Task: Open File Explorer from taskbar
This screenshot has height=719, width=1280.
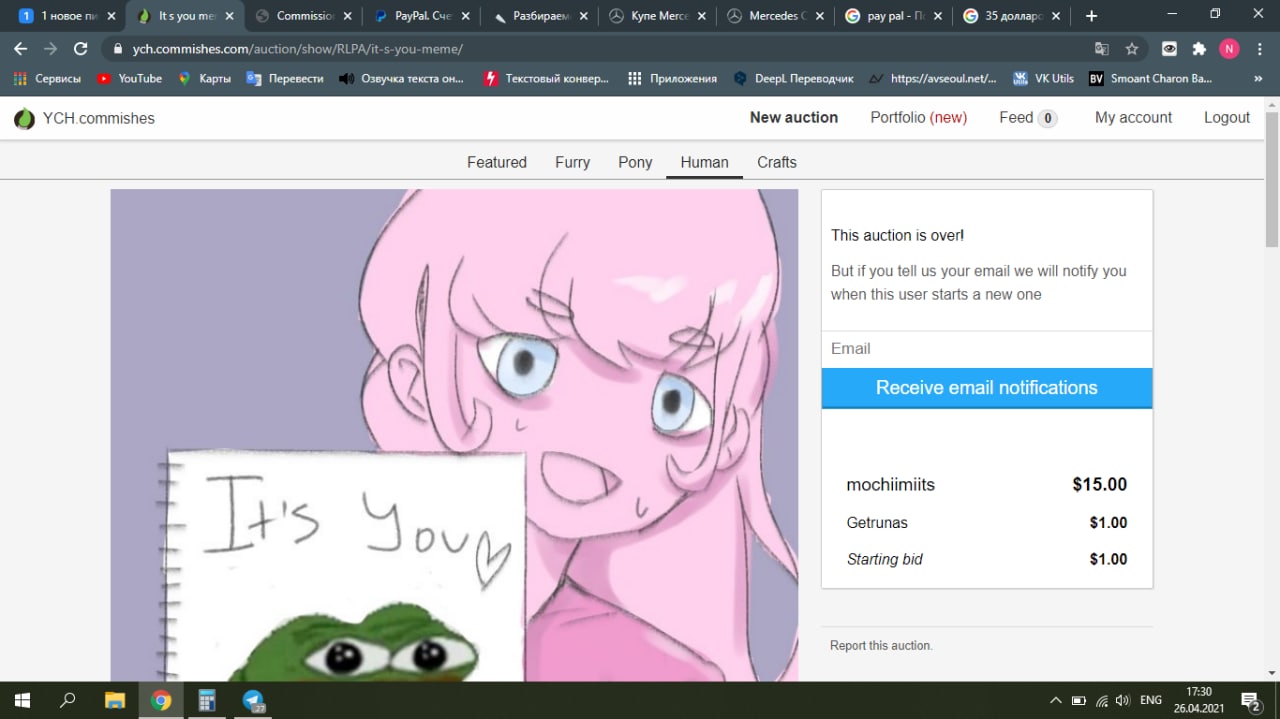Action: click(115, 700)
